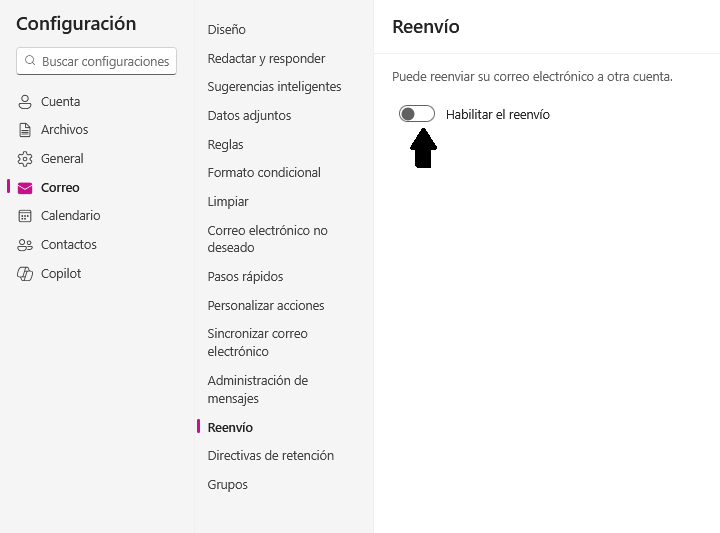Viewport: 720px width, 533px height.
Task: Open the Reglas section
Action: 225,145
